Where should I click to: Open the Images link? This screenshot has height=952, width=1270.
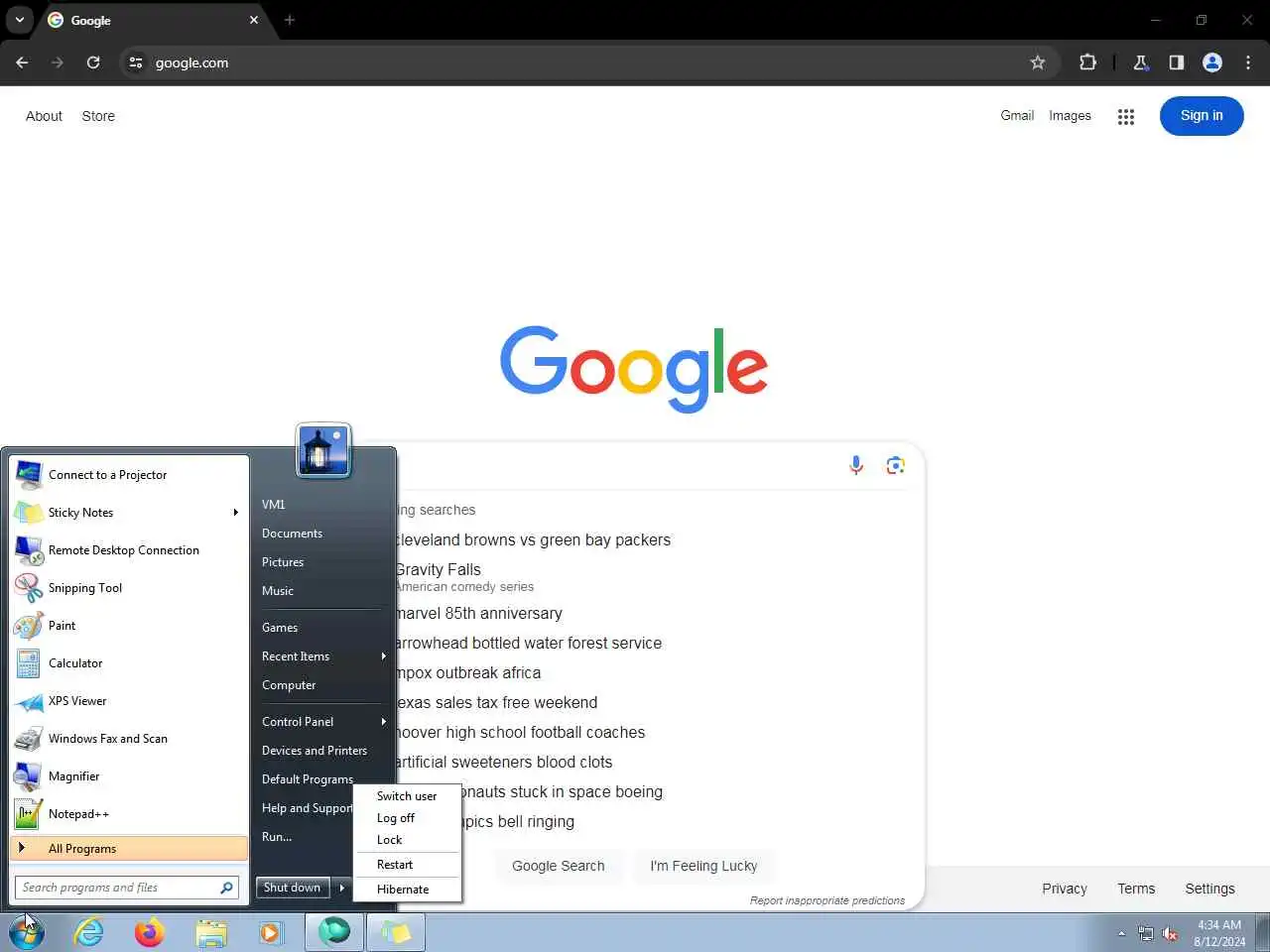1070,116
